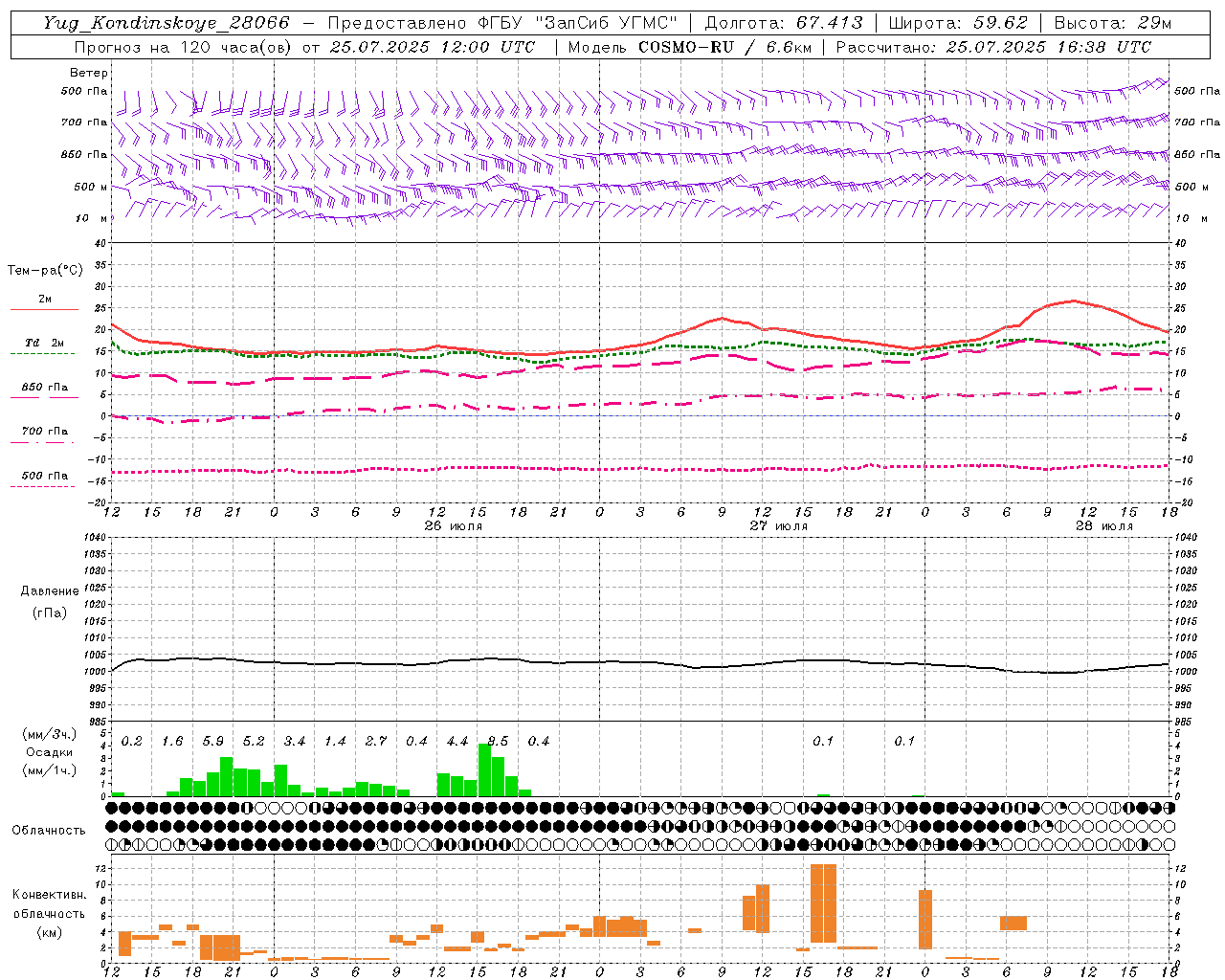
Task: Select the Тем-ра(°C) temperature panel label
Action: pyautogui.click(x=45, y=271)
